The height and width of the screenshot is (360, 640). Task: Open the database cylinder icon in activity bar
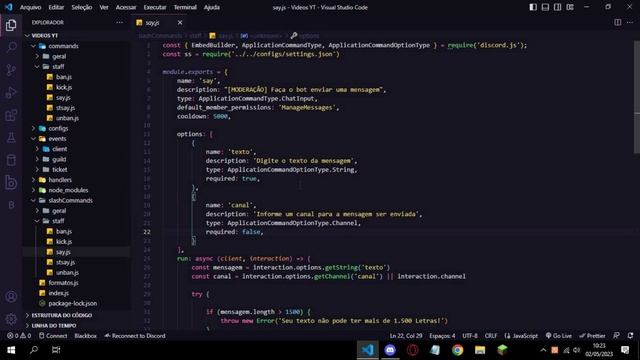pos(11,160)
